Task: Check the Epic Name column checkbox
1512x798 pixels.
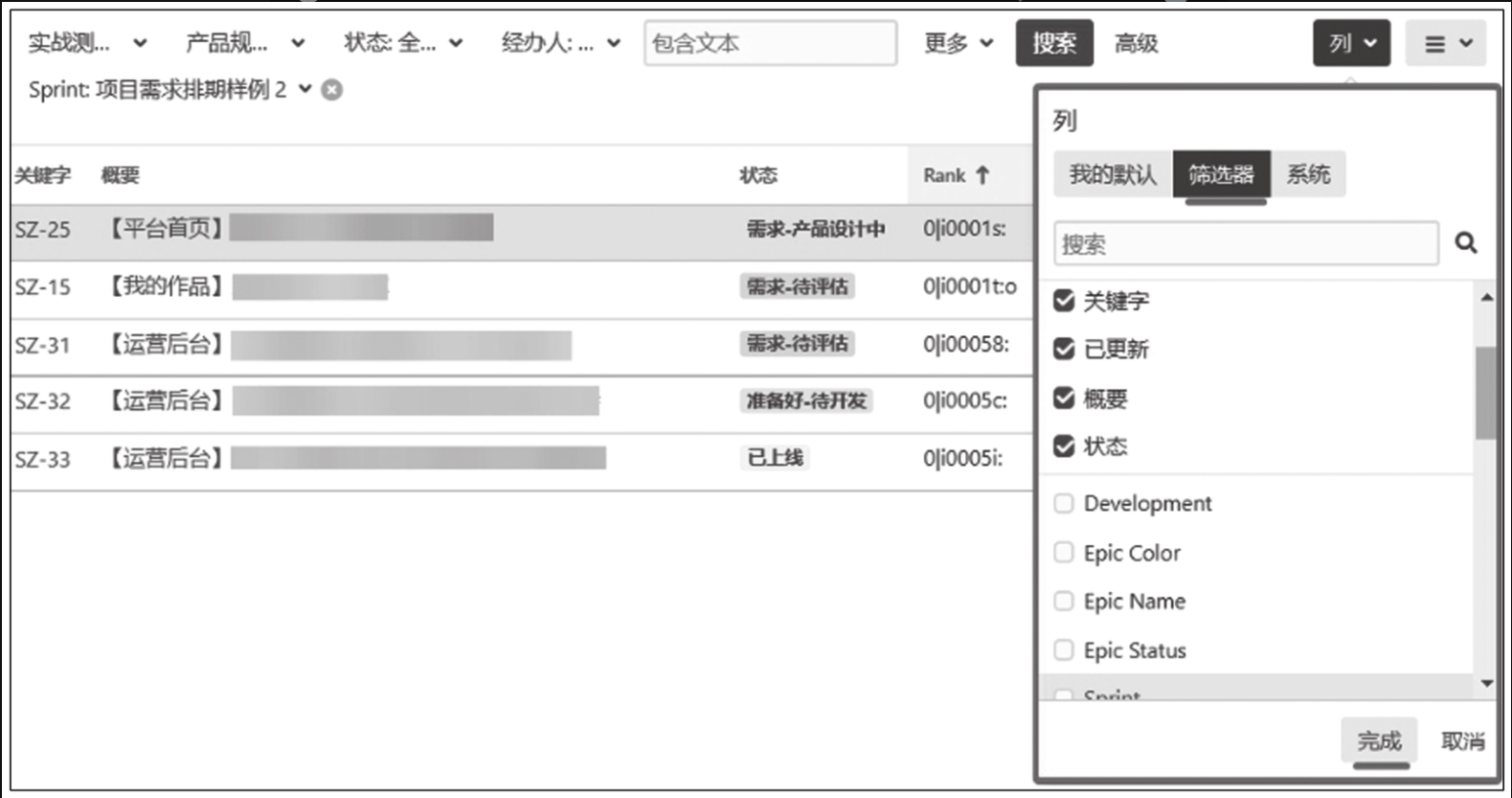Action: [1064, 602]
